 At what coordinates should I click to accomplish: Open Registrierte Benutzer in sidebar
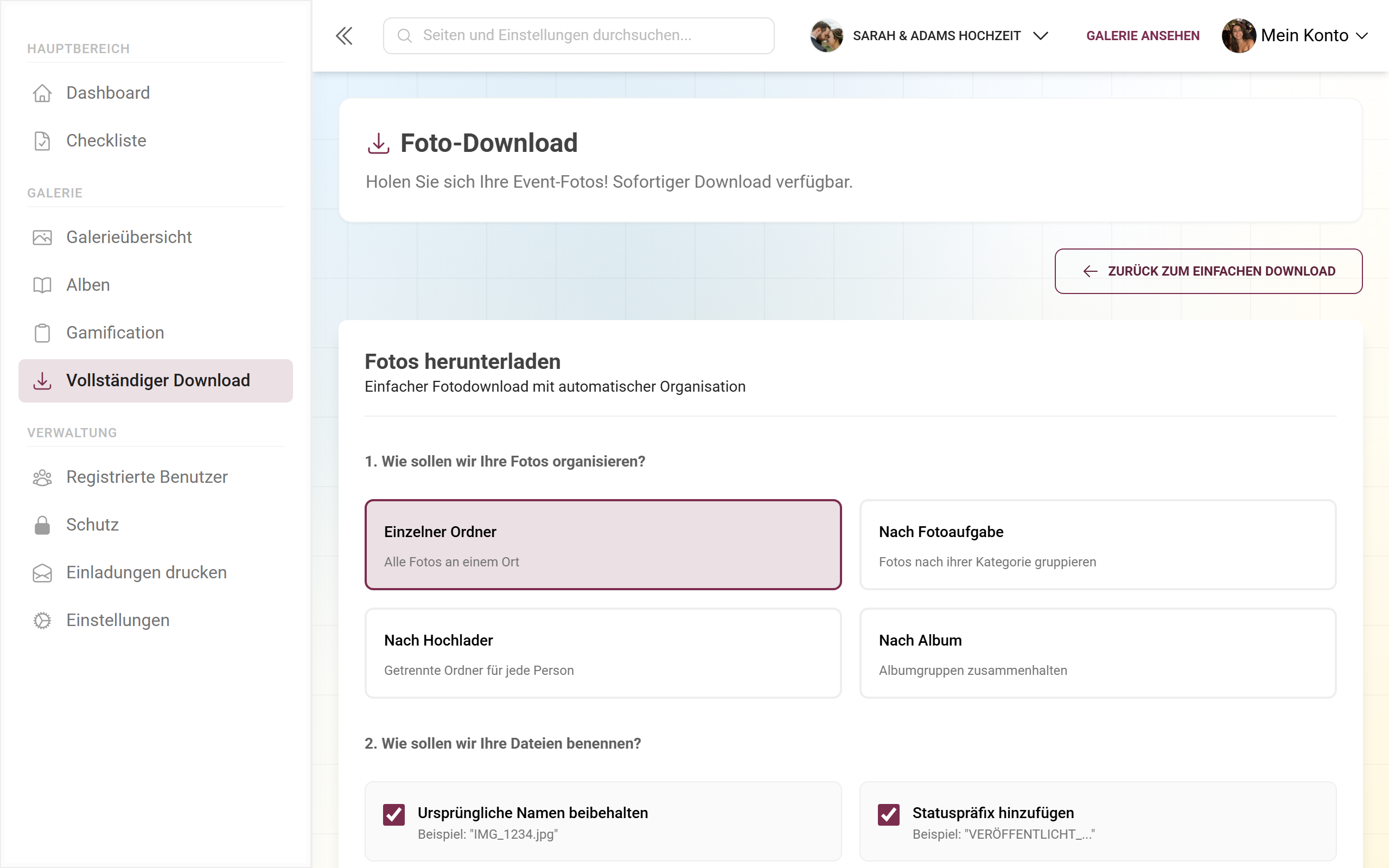pos(156,477)
